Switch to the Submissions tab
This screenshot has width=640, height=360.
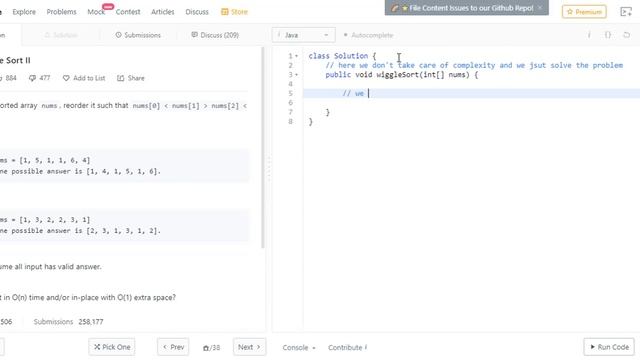click(138, 35)
